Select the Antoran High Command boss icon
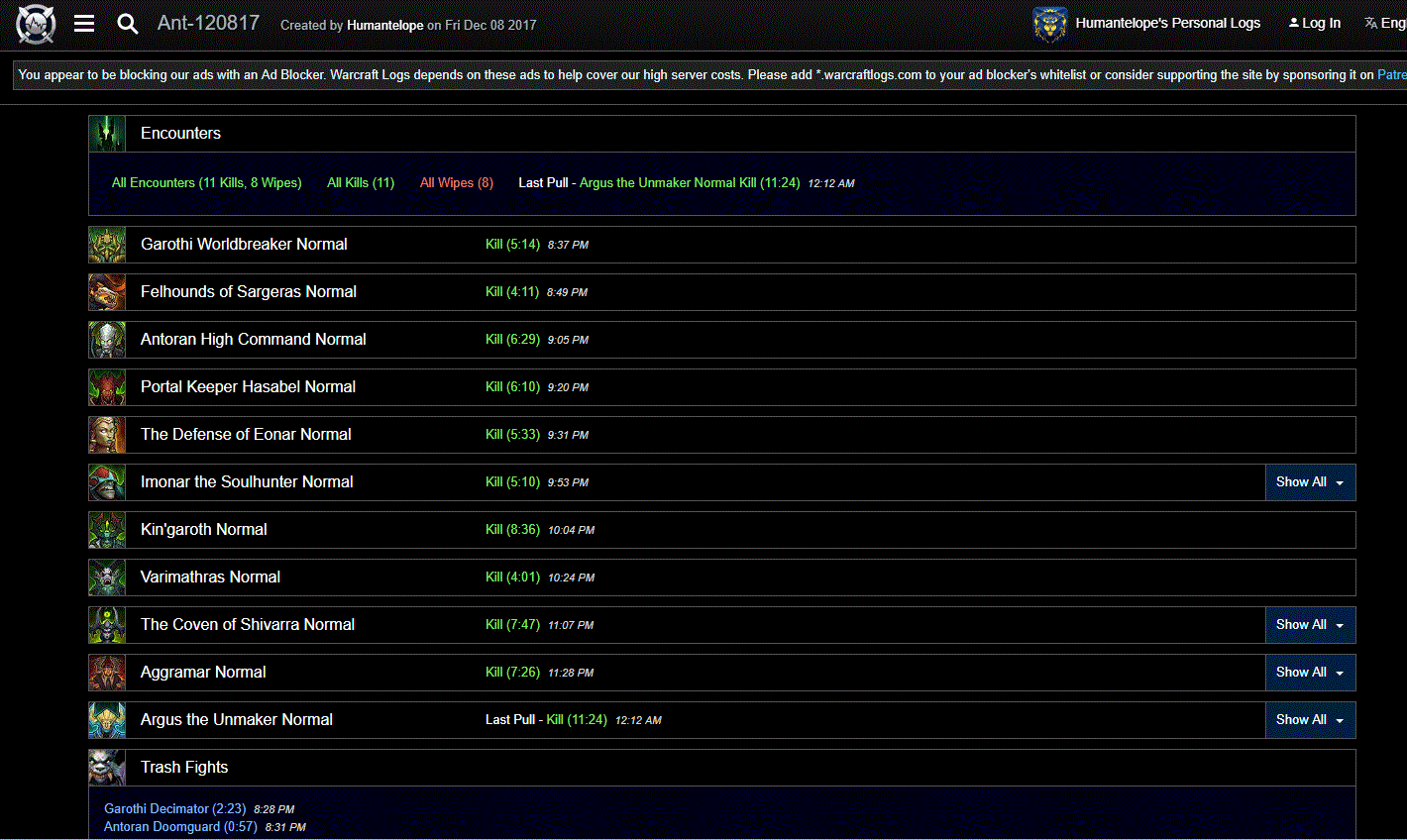The height and width of the screenshot is (840, 1407). pyautogui.click(x=107, y=340)
